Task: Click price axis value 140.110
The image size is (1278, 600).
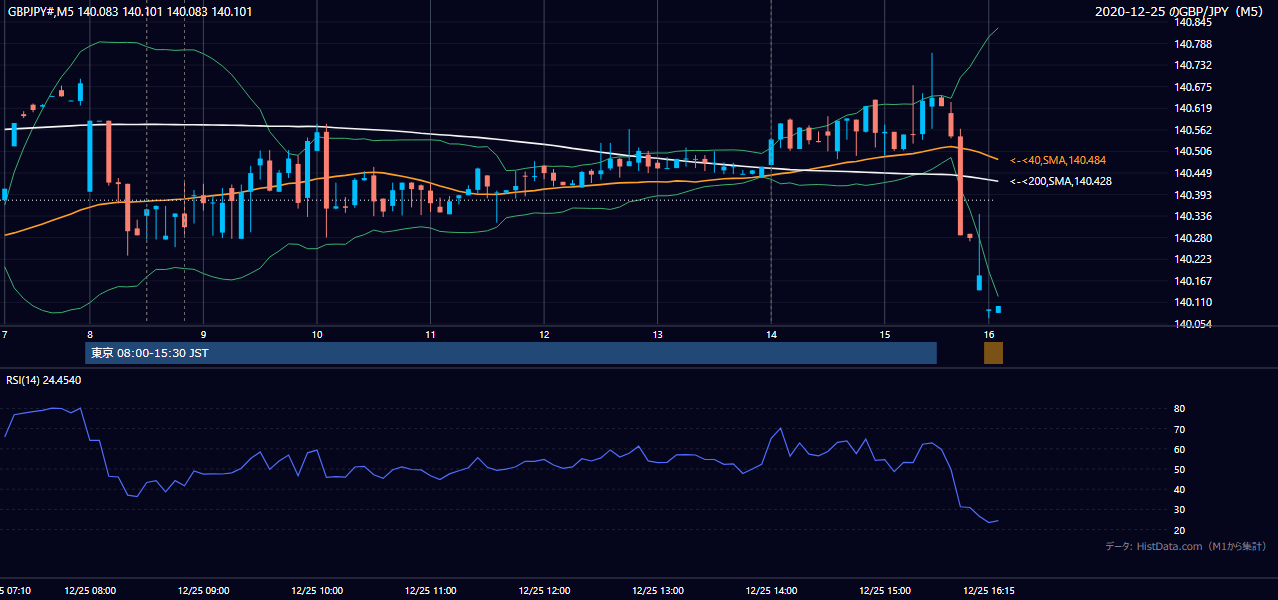Action: (1192, 302)
